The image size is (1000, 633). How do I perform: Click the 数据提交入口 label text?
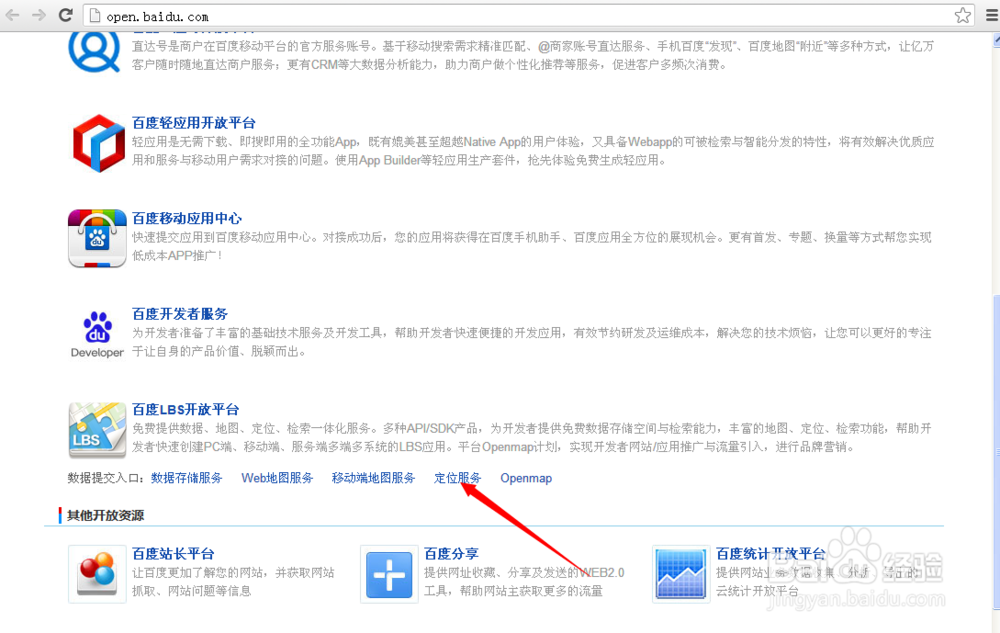coord(106,478)
